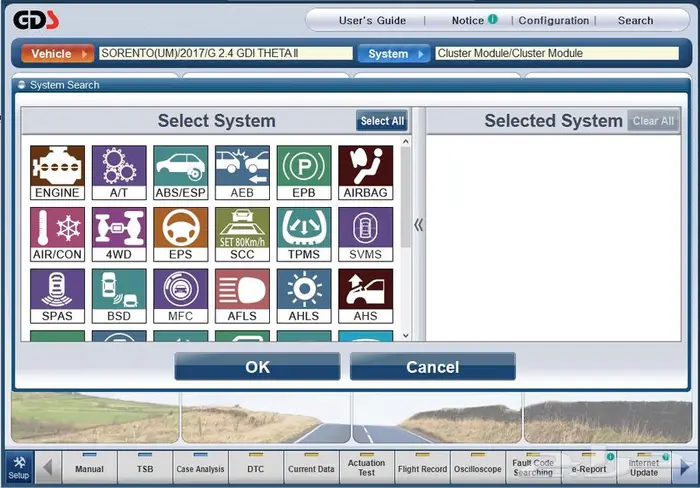The width and height of the screenshot is (700, 488).
Task: Confirm with the OK button
Action: (x=257, y=367)
